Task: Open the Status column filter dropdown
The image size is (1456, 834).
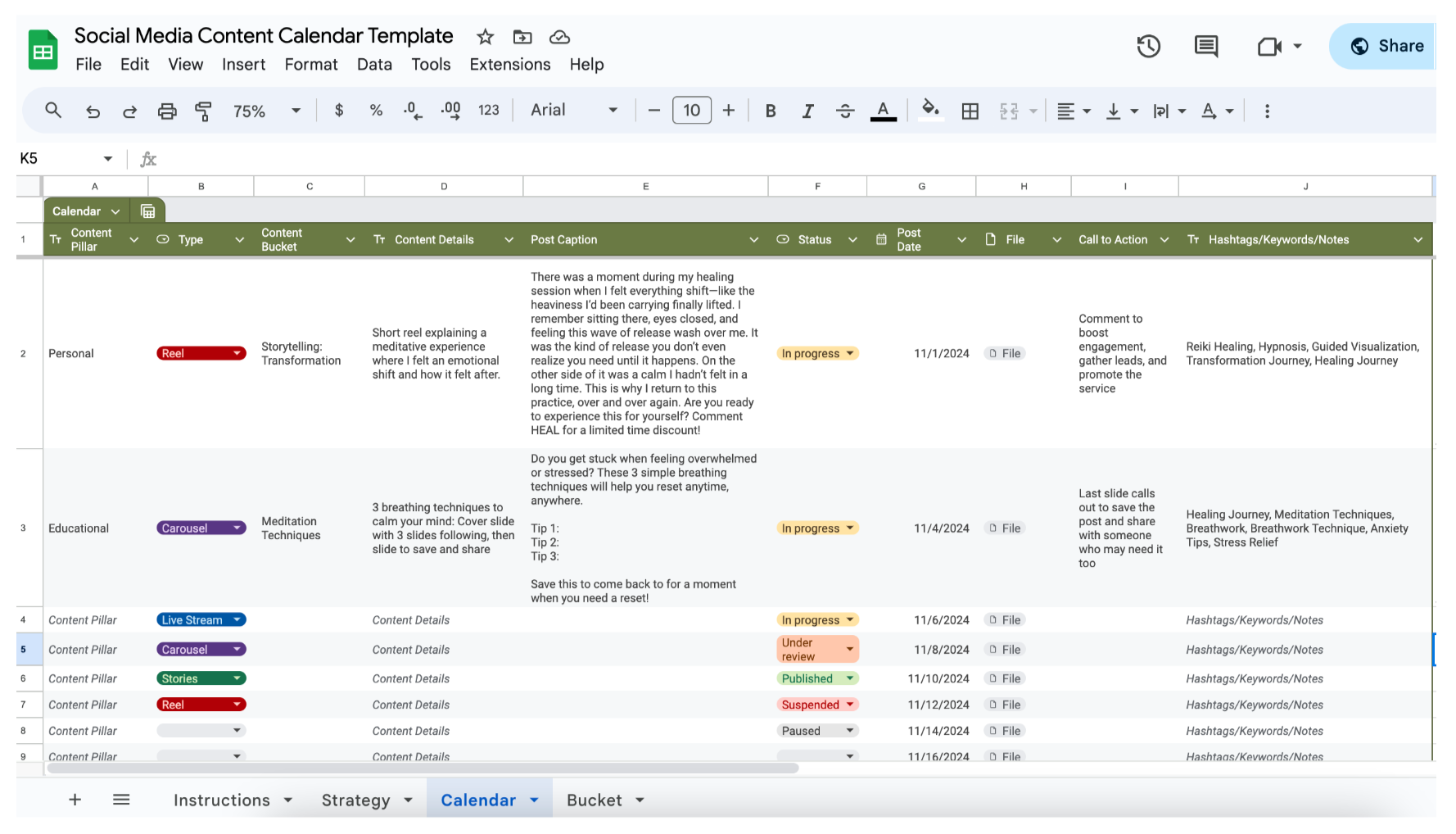Action: 852,240
